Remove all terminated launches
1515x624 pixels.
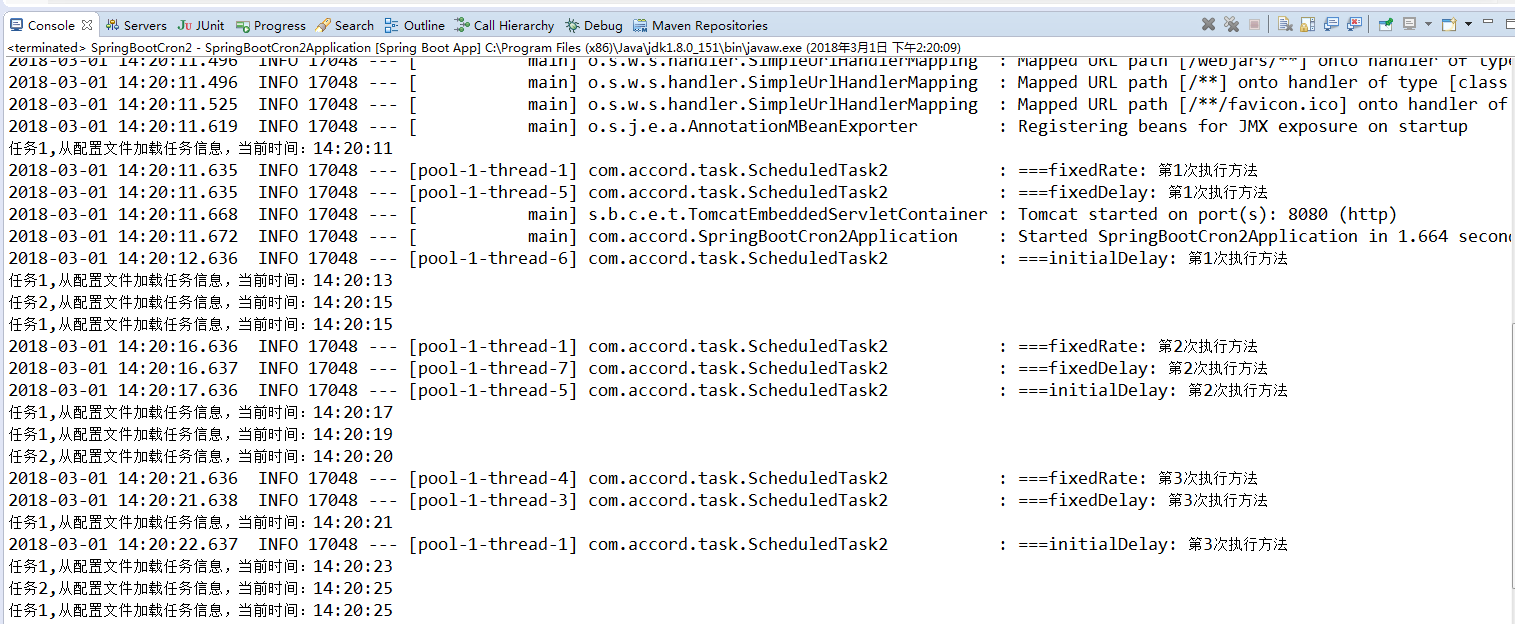(1231, 25)
